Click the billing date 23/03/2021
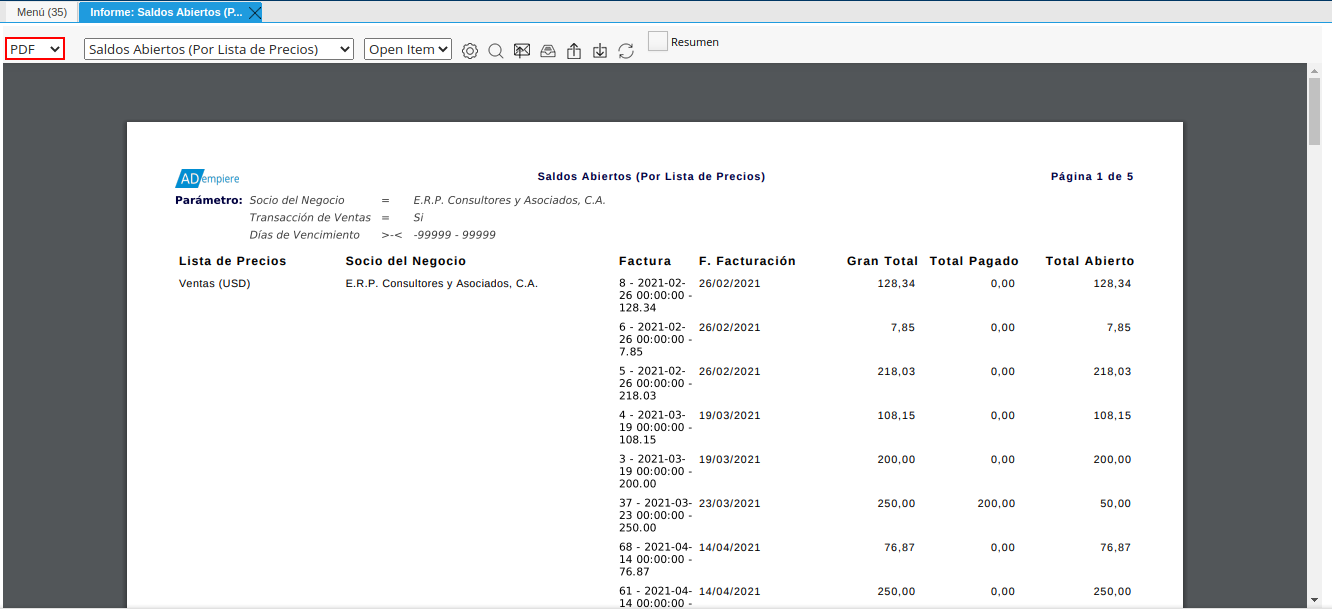Image resolution: width=1332 pixels, height=609 pixels. (730, 504)
